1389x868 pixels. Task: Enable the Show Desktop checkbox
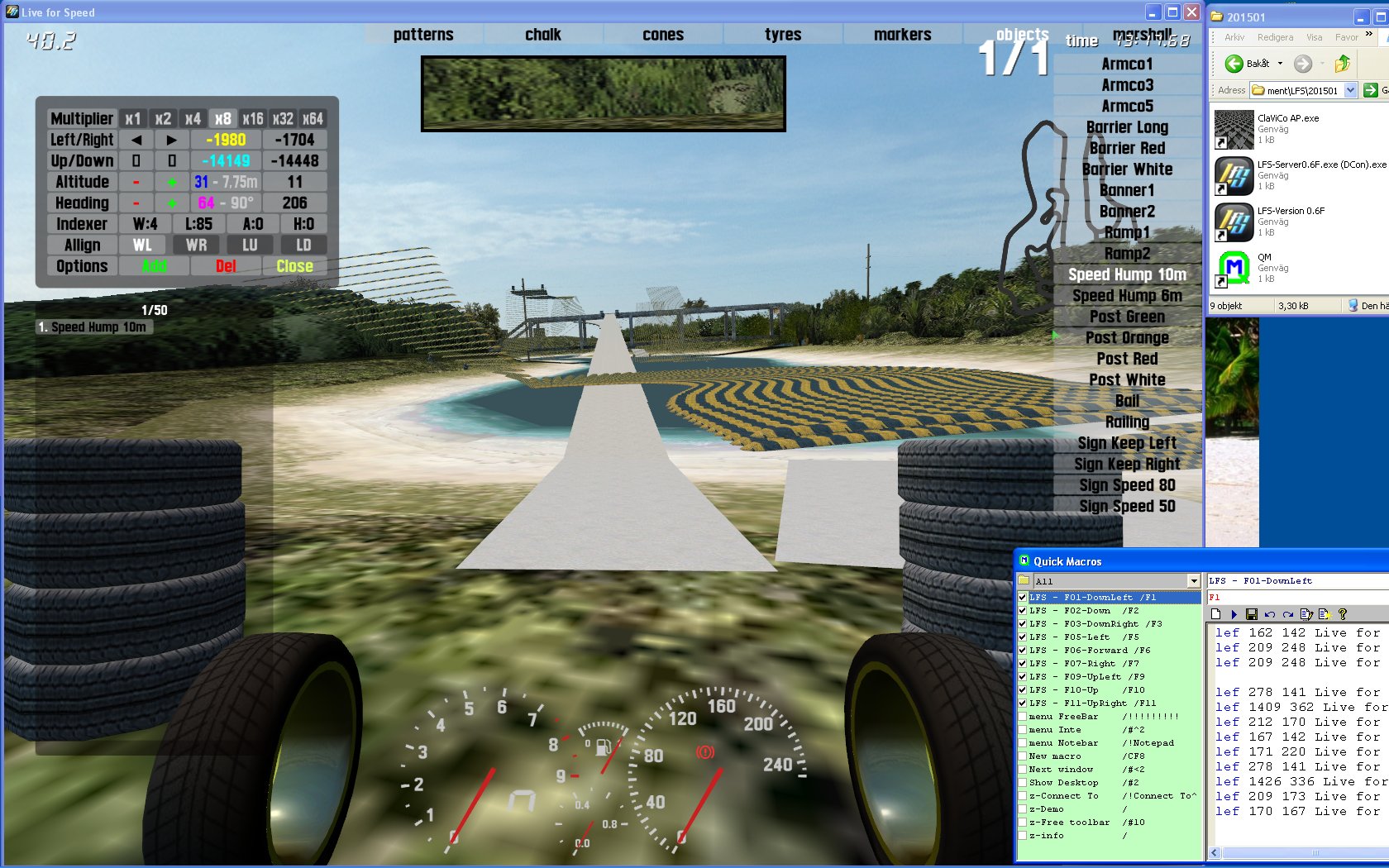(1023, 782)
